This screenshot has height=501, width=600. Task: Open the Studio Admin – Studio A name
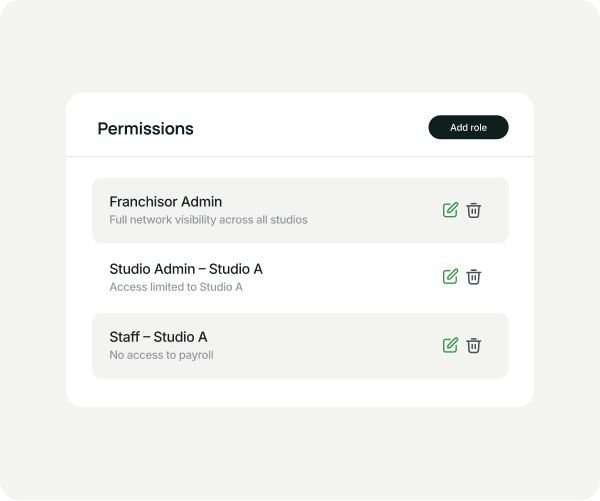(x=185, y=269)
